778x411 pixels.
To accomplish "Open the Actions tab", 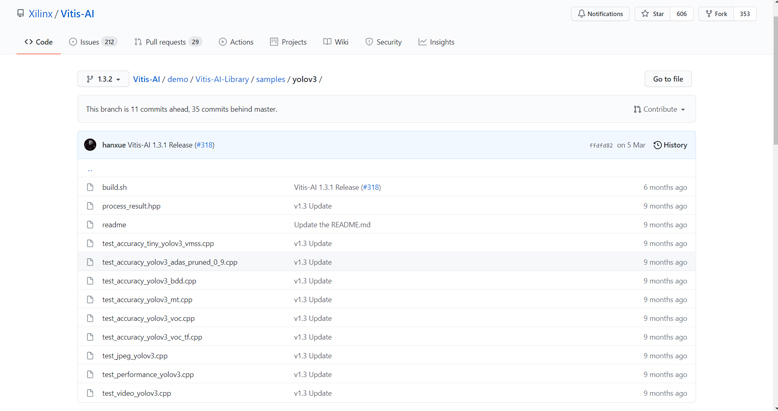I will click(x=236, y=42).
